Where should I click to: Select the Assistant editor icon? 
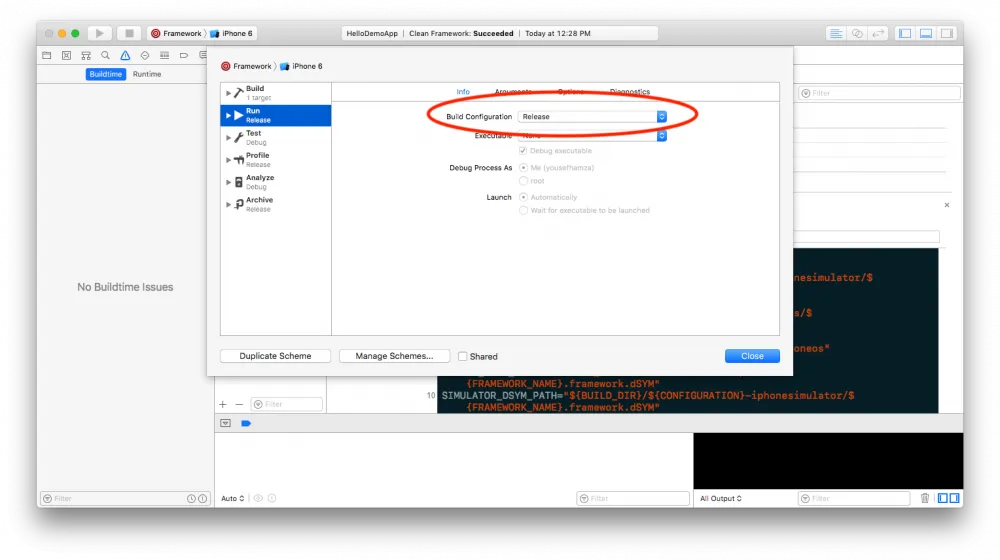click(x=857, y=33)
